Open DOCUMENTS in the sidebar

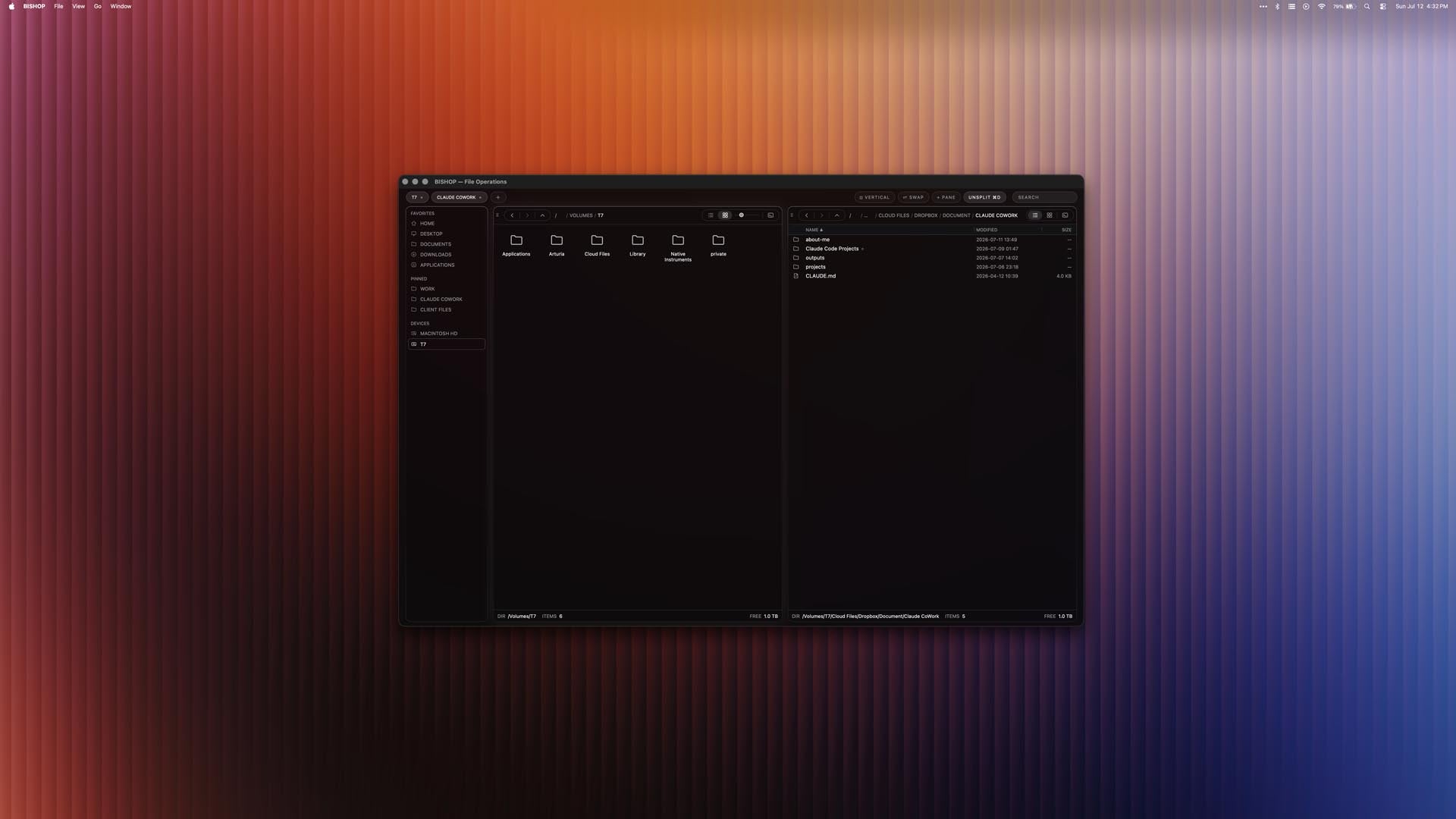click(446, 244)
